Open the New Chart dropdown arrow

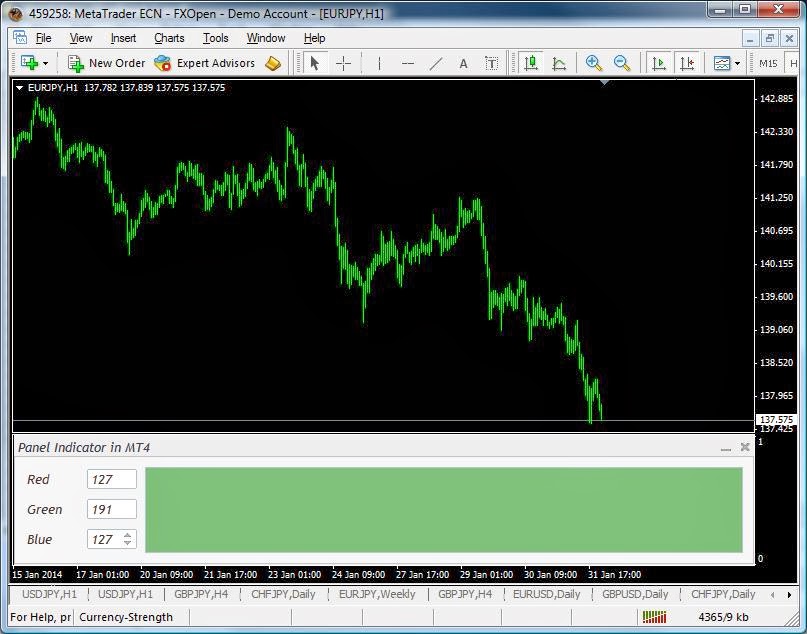click(x=46, y=63)
